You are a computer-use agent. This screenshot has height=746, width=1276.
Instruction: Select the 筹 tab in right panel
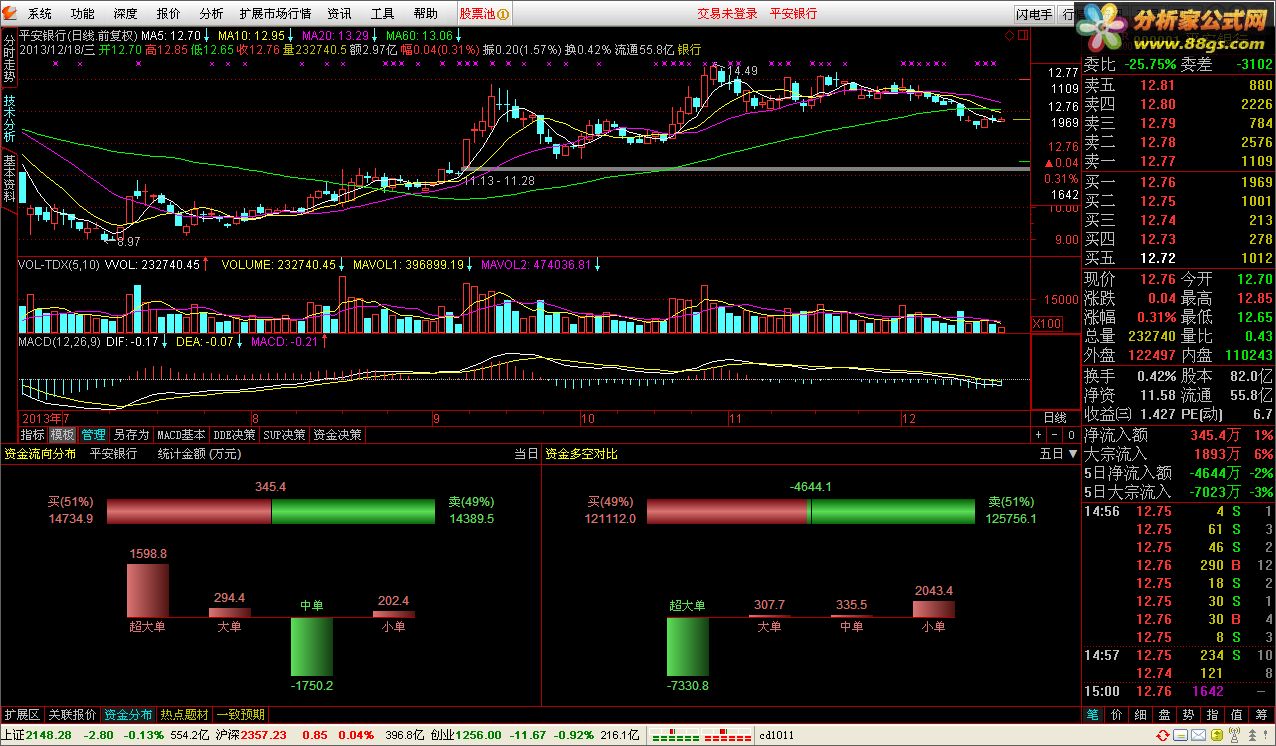pyautogui.click(x=1261, y=715)
